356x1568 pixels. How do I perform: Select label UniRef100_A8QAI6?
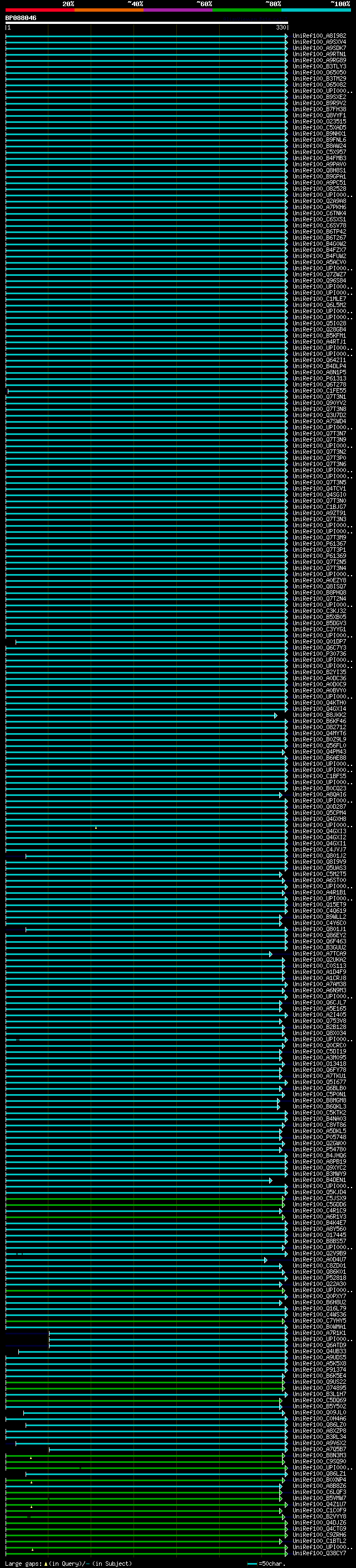click(319, 794)
